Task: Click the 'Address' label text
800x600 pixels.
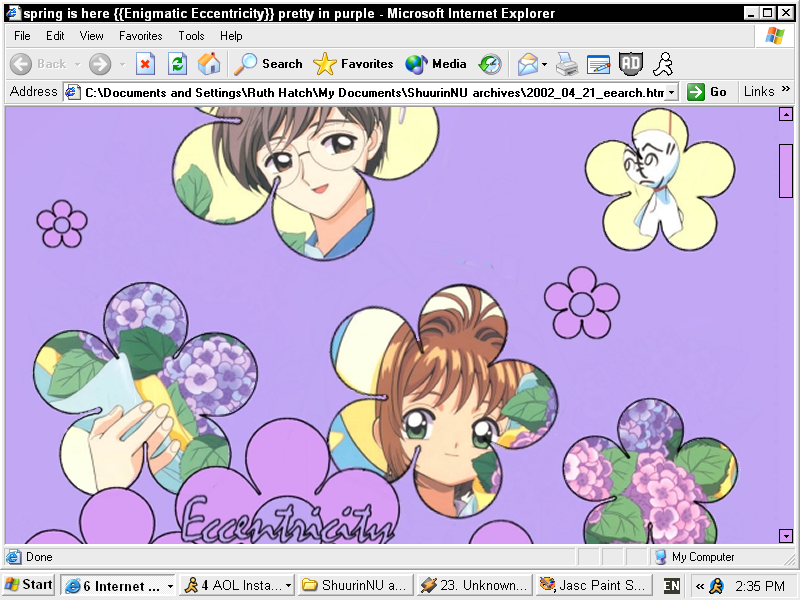Action: (34, 91)
